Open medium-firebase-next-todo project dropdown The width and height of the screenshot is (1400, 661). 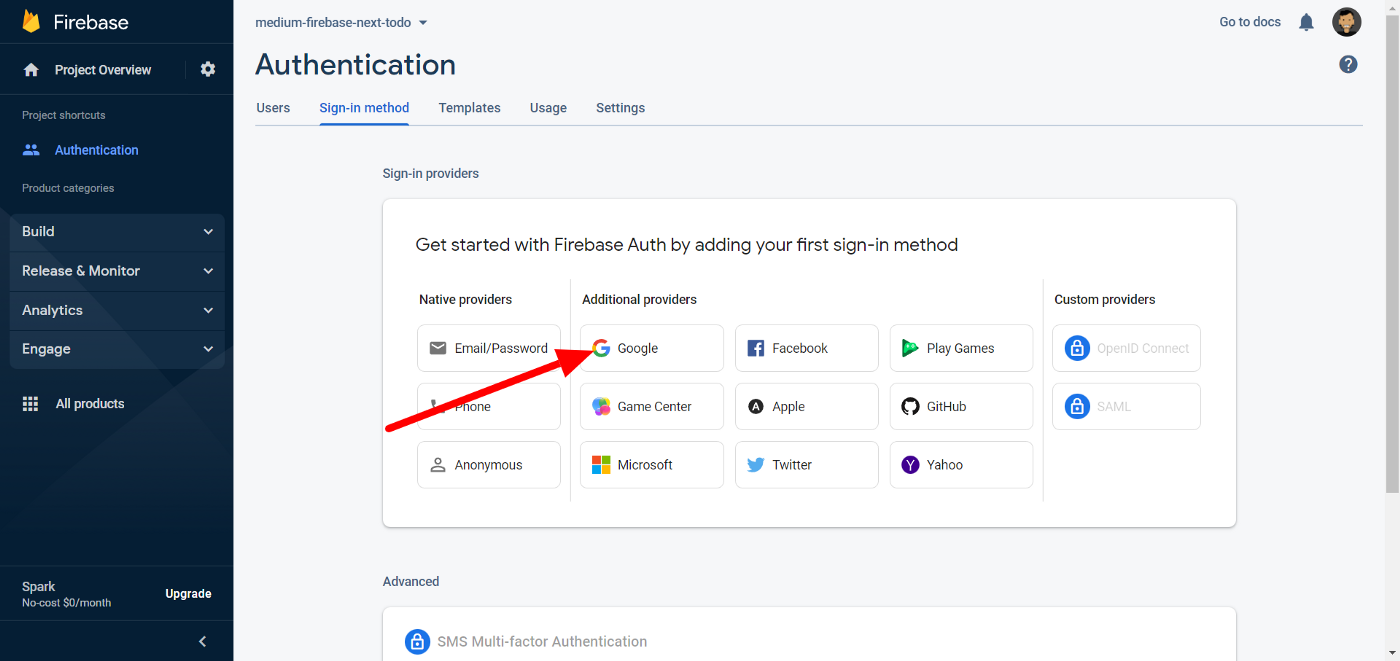pos(341,23)
